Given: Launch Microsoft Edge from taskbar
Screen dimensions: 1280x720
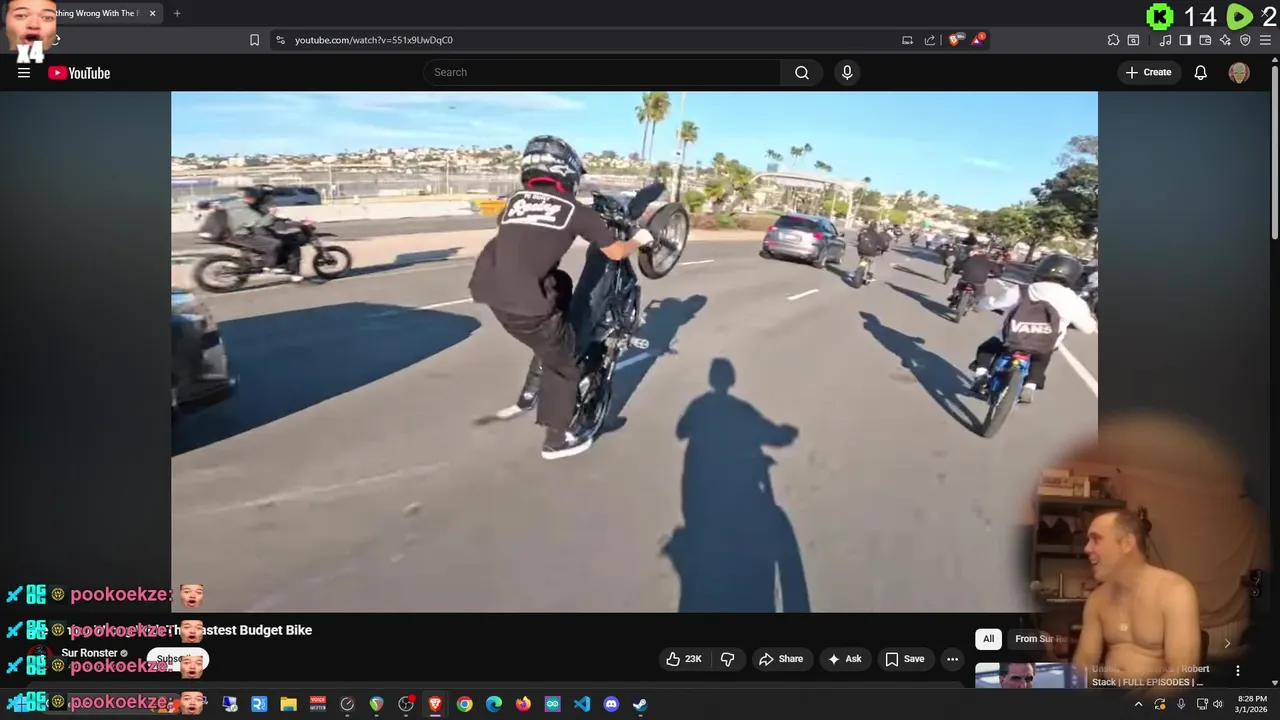Looking at the screenshot, I should [494, 704].
